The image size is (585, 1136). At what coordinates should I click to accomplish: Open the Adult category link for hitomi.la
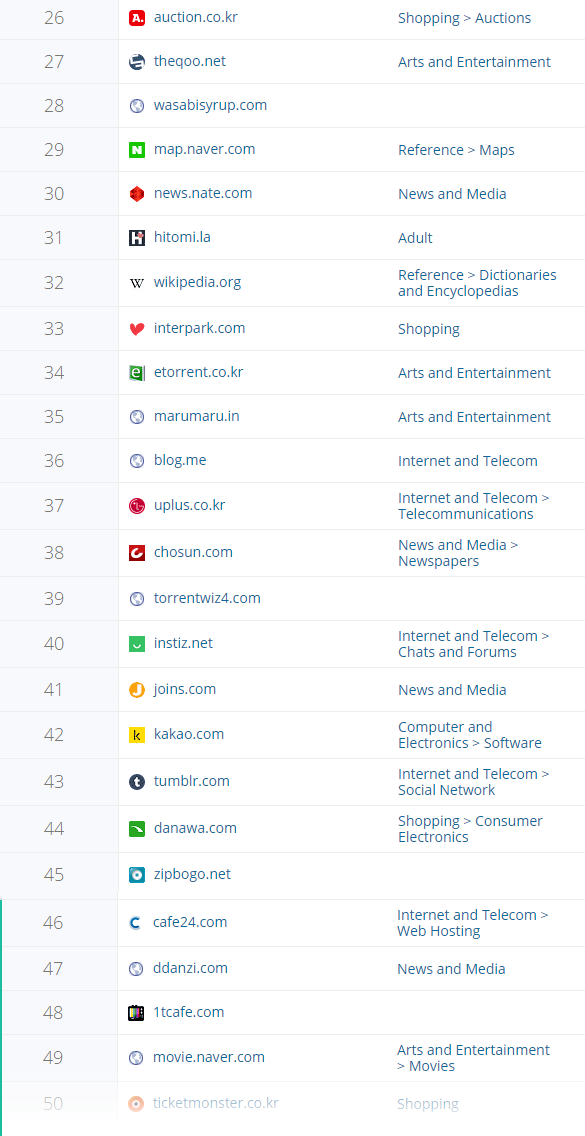pos(415,238)
